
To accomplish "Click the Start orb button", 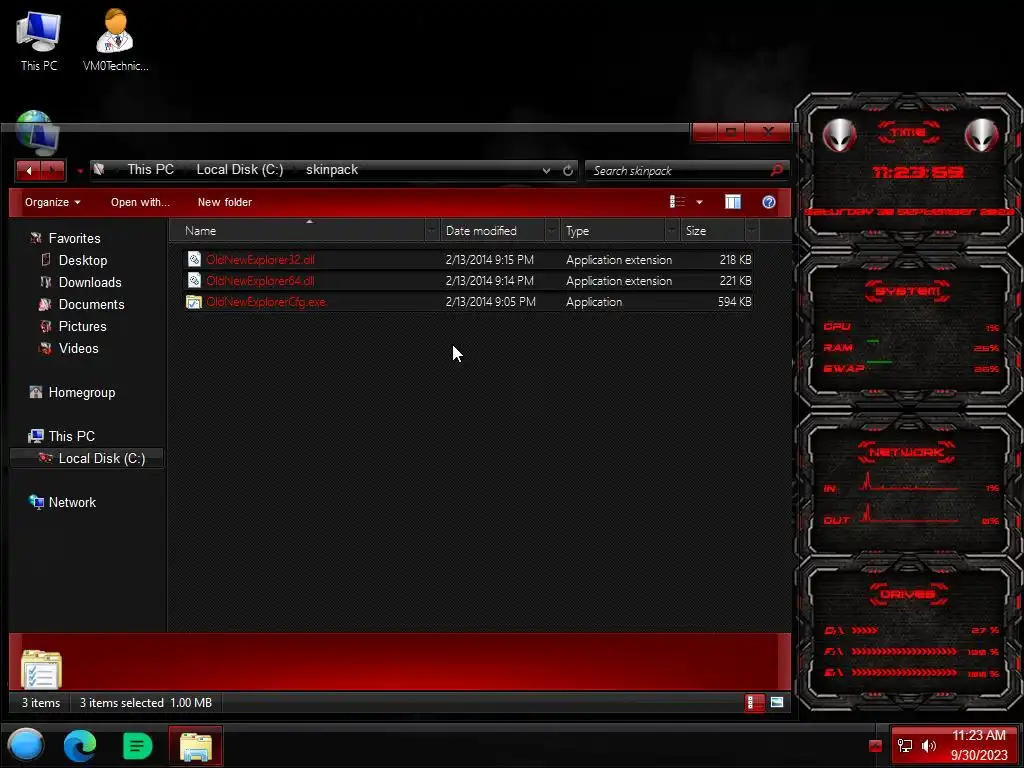I will pos(26,745).
